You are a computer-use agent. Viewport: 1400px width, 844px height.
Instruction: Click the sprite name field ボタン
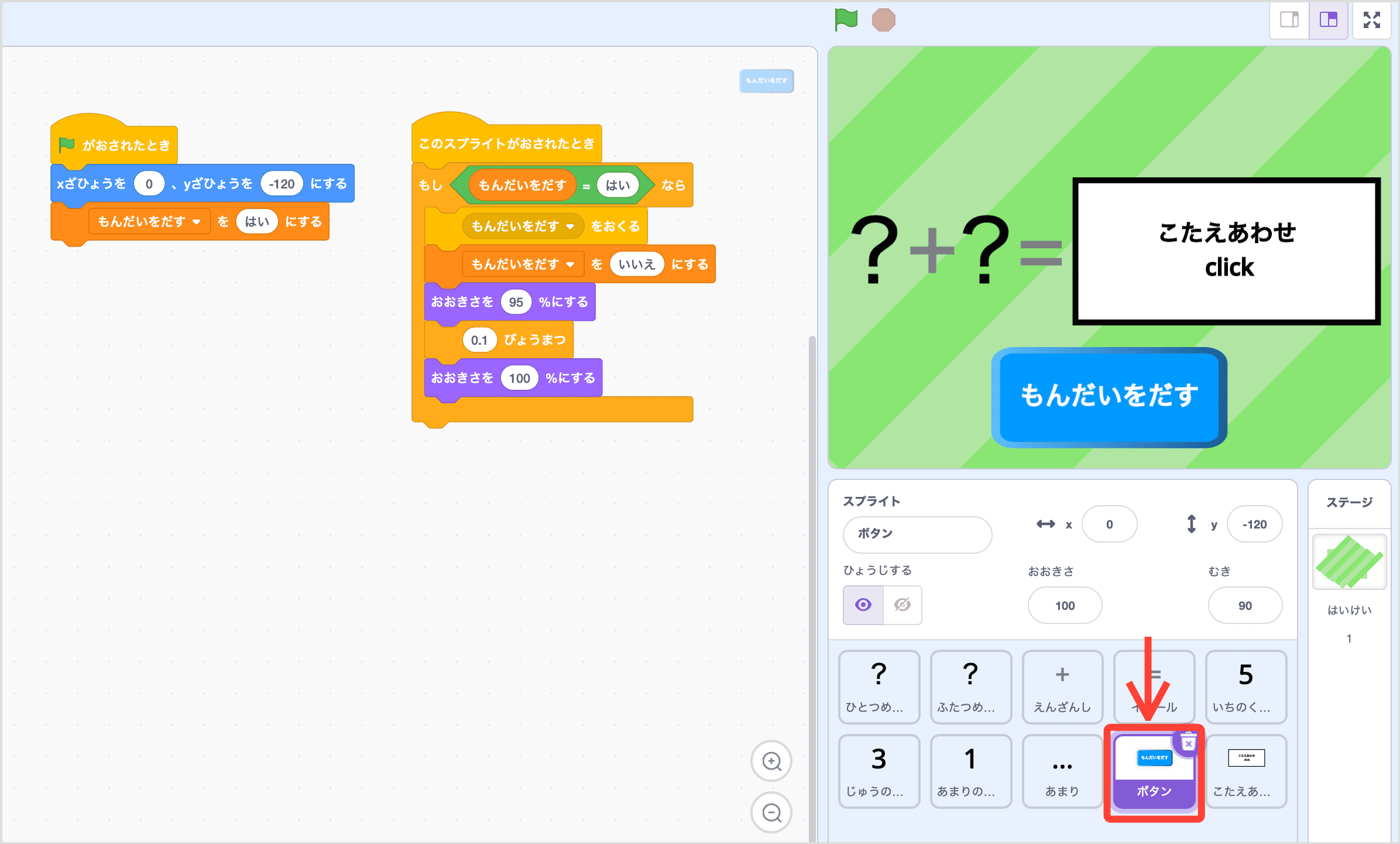click(x=917, y=534)
